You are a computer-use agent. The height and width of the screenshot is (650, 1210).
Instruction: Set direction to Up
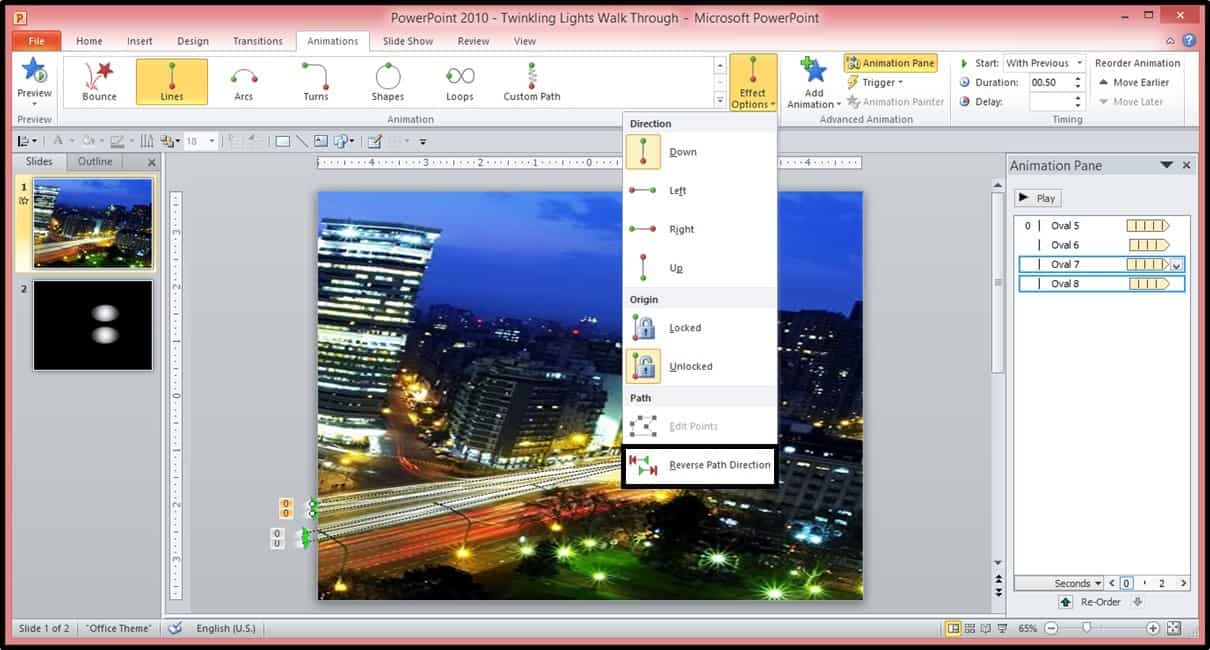click(699, 268)
